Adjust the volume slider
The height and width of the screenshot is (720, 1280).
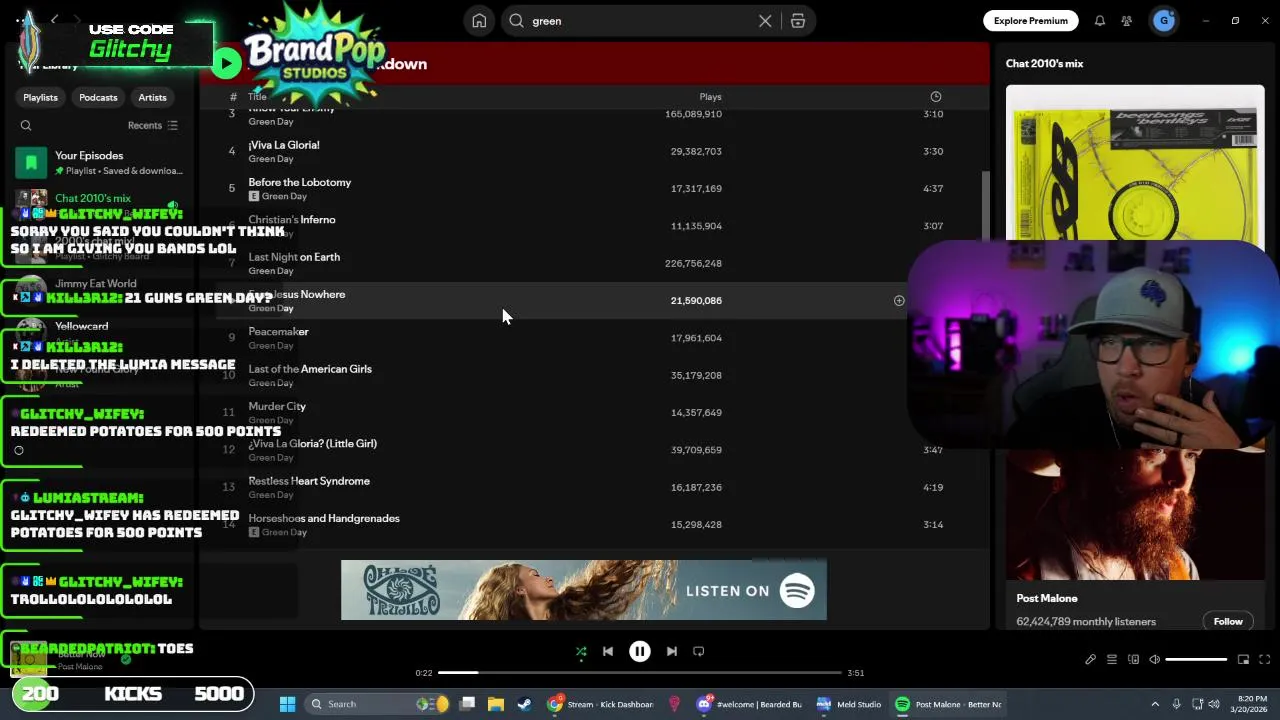[x=1196, y=660]
